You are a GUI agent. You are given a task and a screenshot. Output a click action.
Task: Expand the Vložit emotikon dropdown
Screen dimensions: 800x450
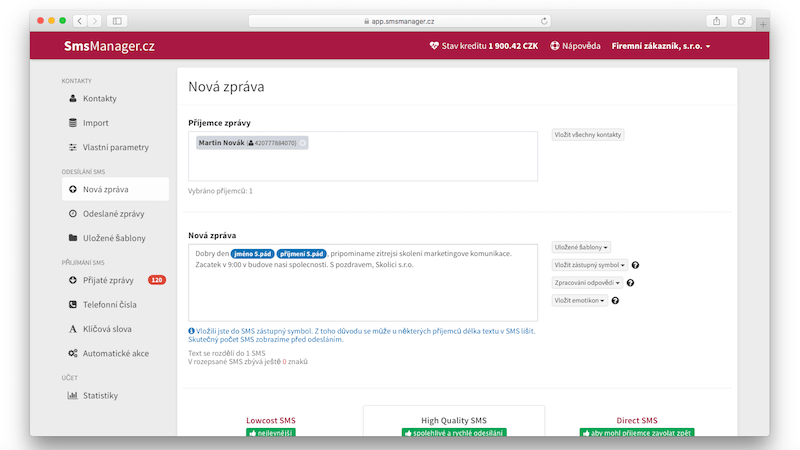point(580,300)
